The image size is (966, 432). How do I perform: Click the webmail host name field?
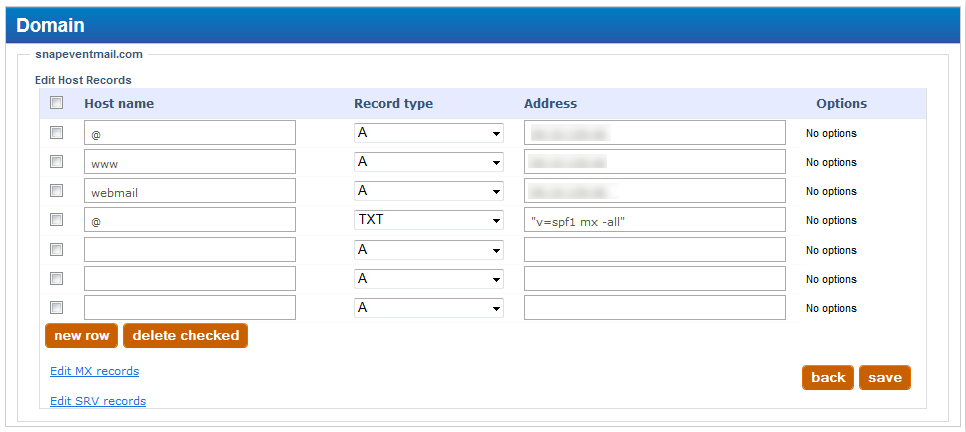click(190, 191)
